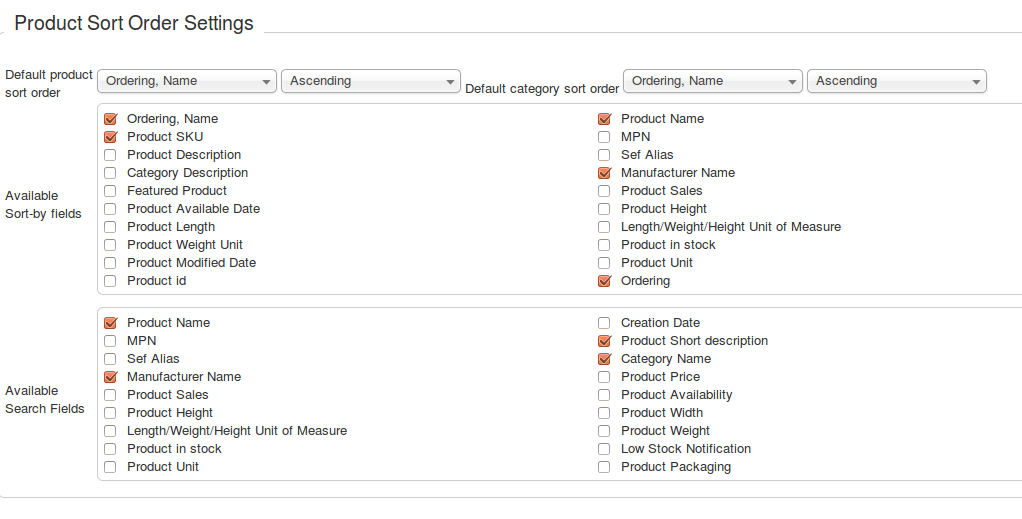
Task: Enable Product Available Date sort-by field
Action: click(x=110, y=209)
